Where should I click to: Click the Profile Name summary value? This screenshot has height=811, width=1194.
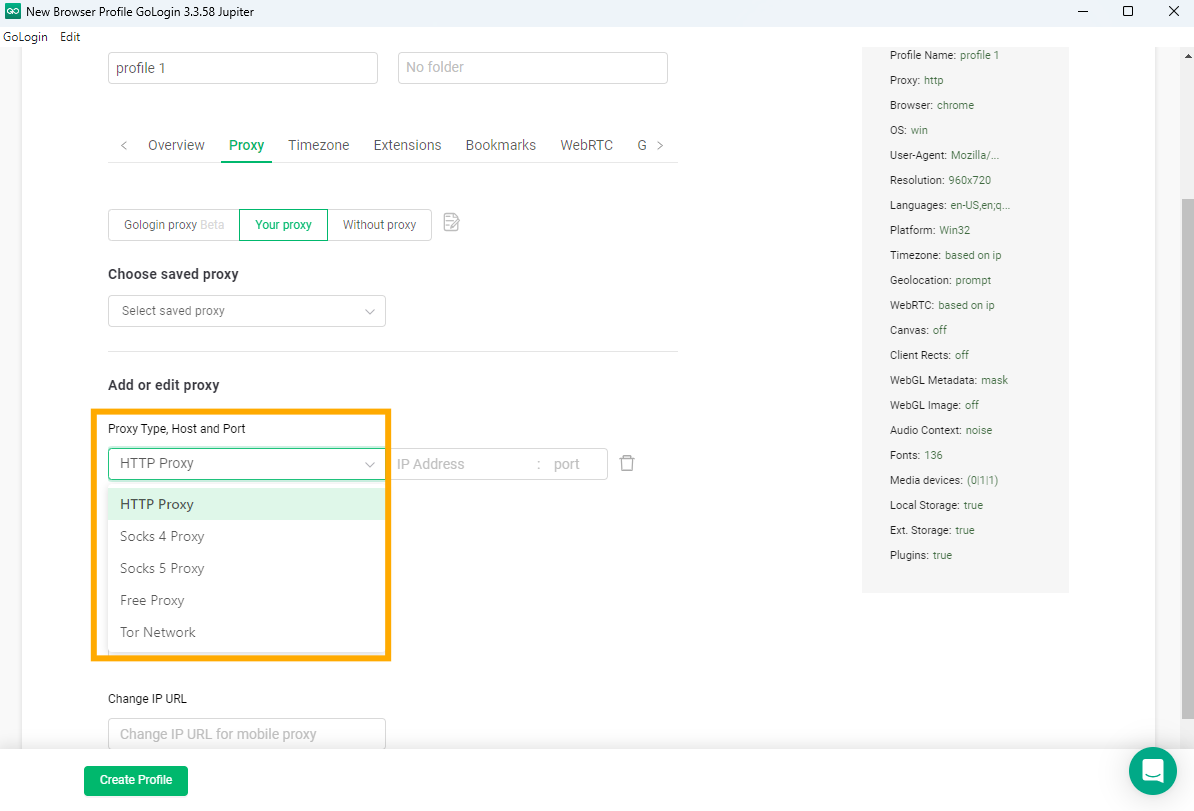coord(979,55)
